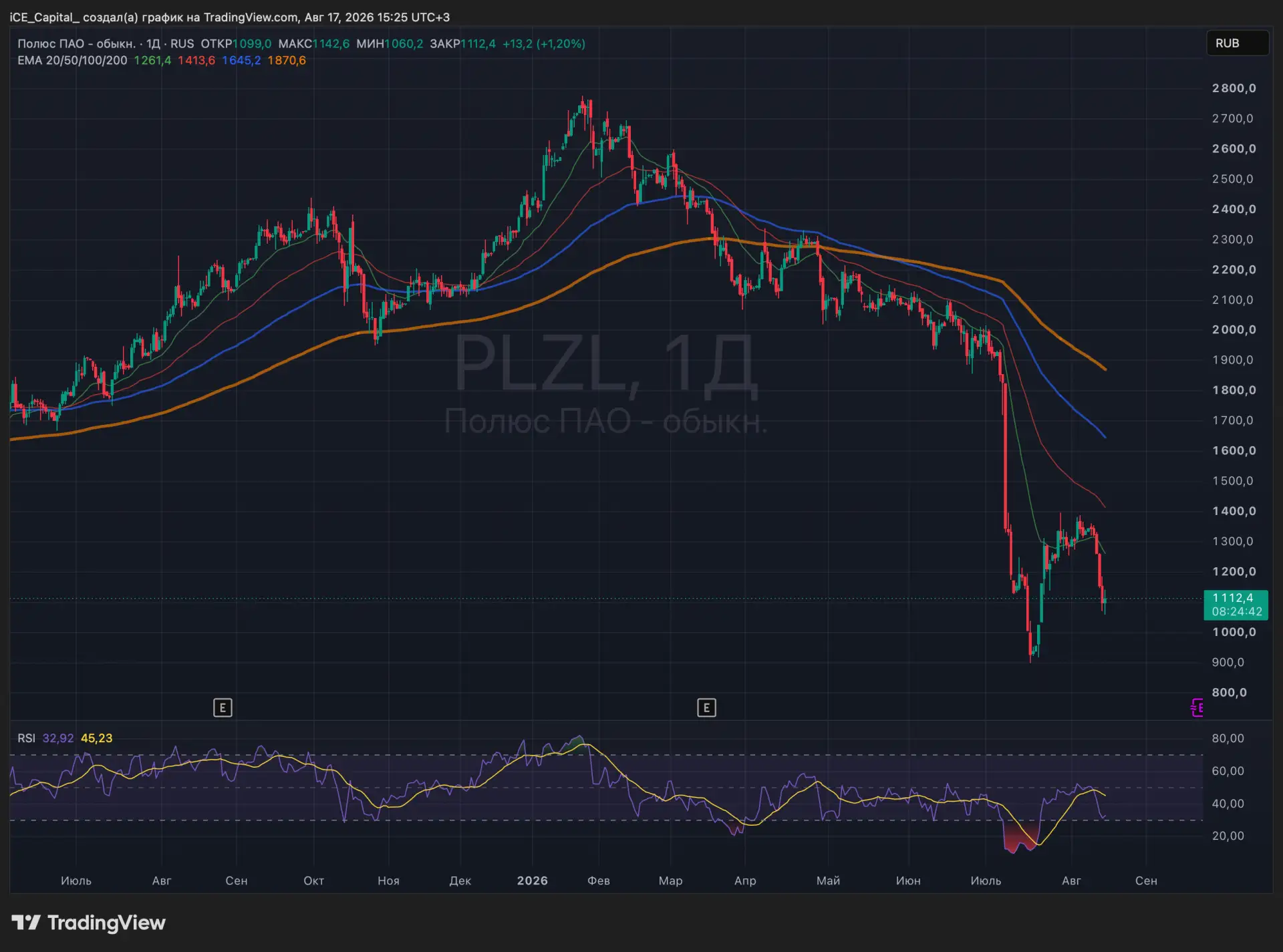The image size is (1283, 952).
Task: Click the 1200,0 price axis label
Action: point(1234,571)
